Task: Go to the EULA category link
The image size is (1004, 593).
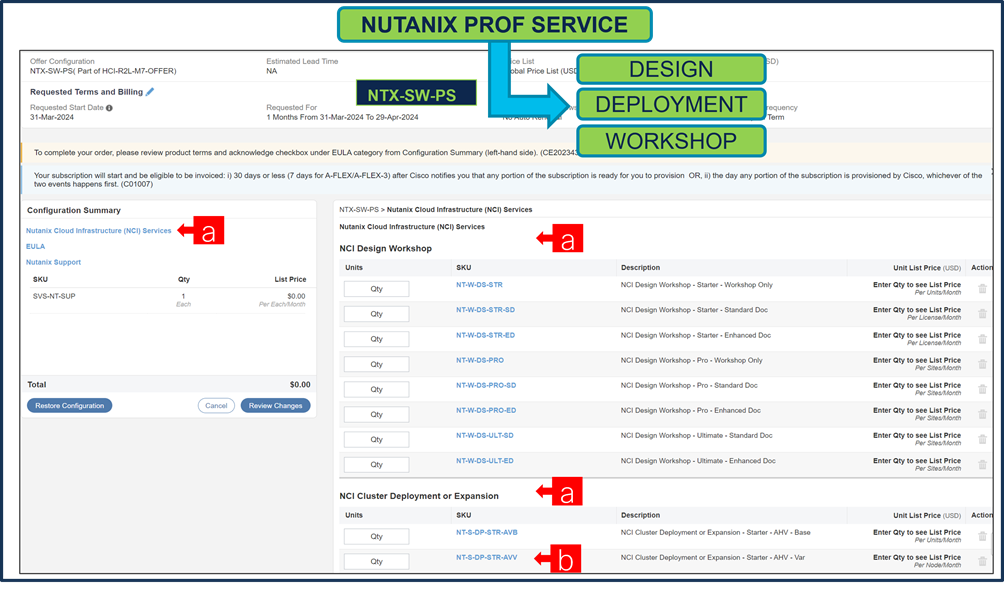Action: click(35, 246)
